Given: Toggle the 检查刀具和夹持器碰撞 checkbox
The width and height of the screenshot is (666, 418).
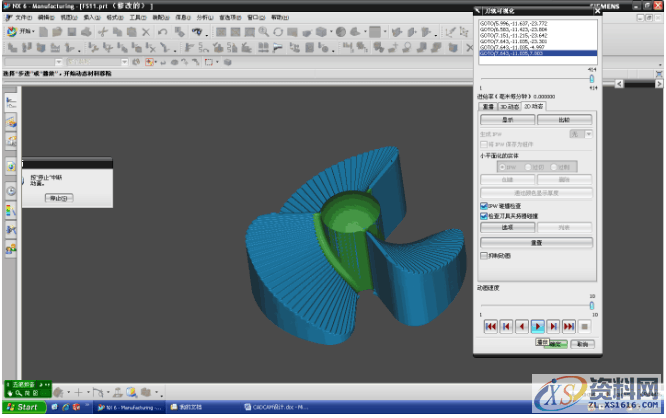Looking at the screenshot, I should coord(484,215).
